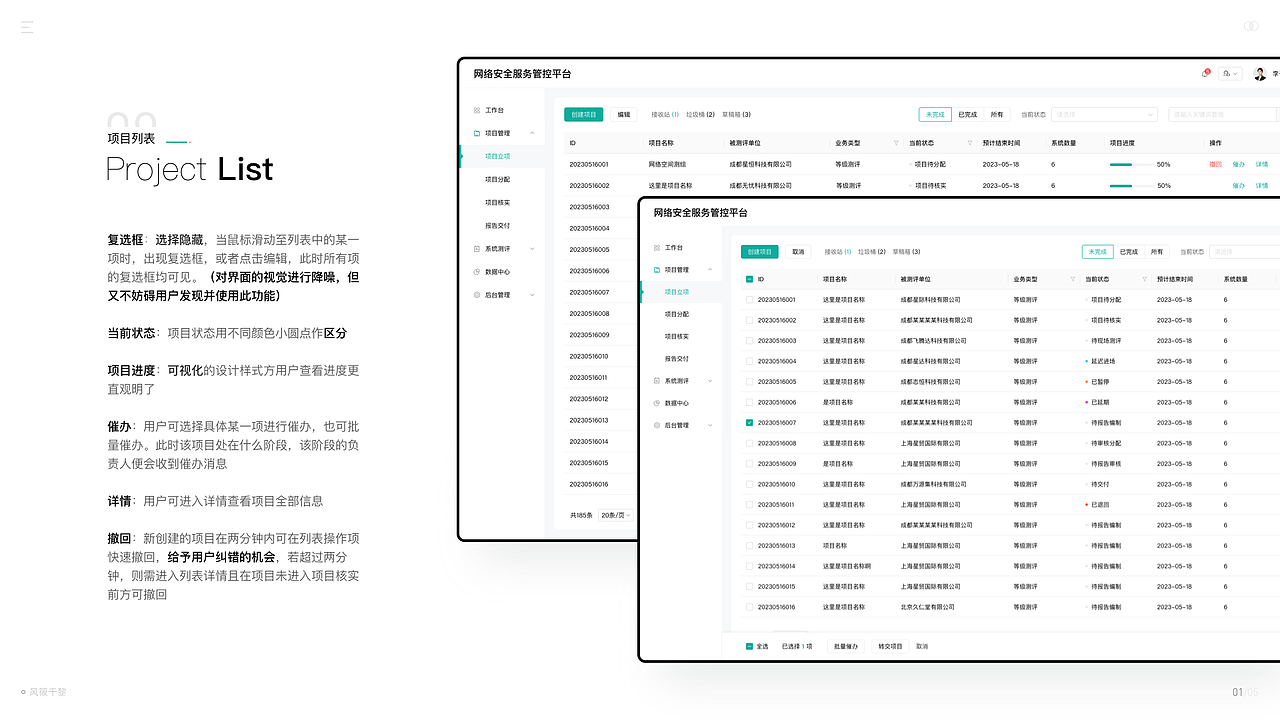Open 当前状态 select dropdown in front window
Screen dimensions: 1280x720
tap(1244, 252)
